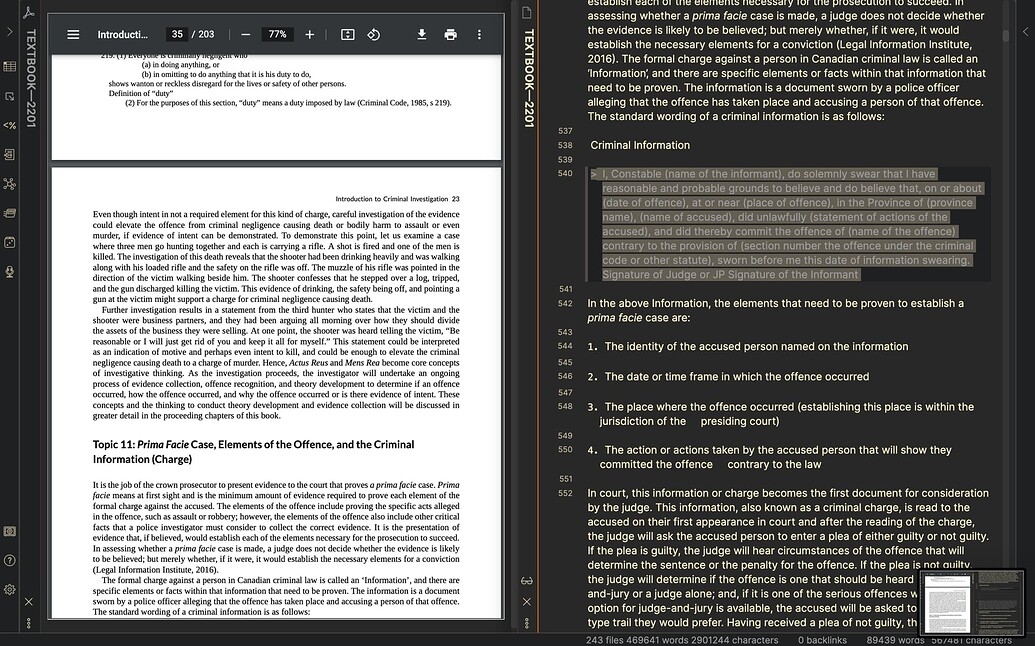The height and width of the screenshot is (646, 1035).
Task: Click the PDF page number field showing 35
Action: [176, 34]
